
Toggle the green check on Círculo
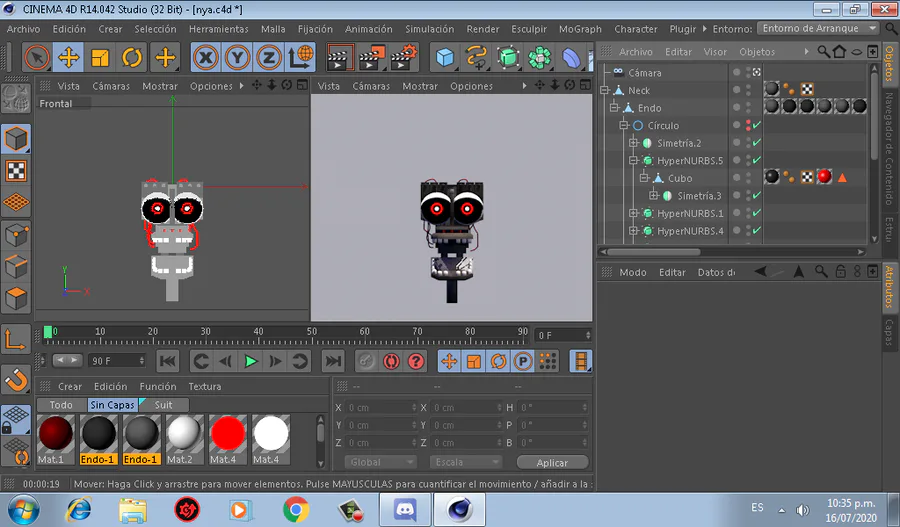[x=757, y=125]
